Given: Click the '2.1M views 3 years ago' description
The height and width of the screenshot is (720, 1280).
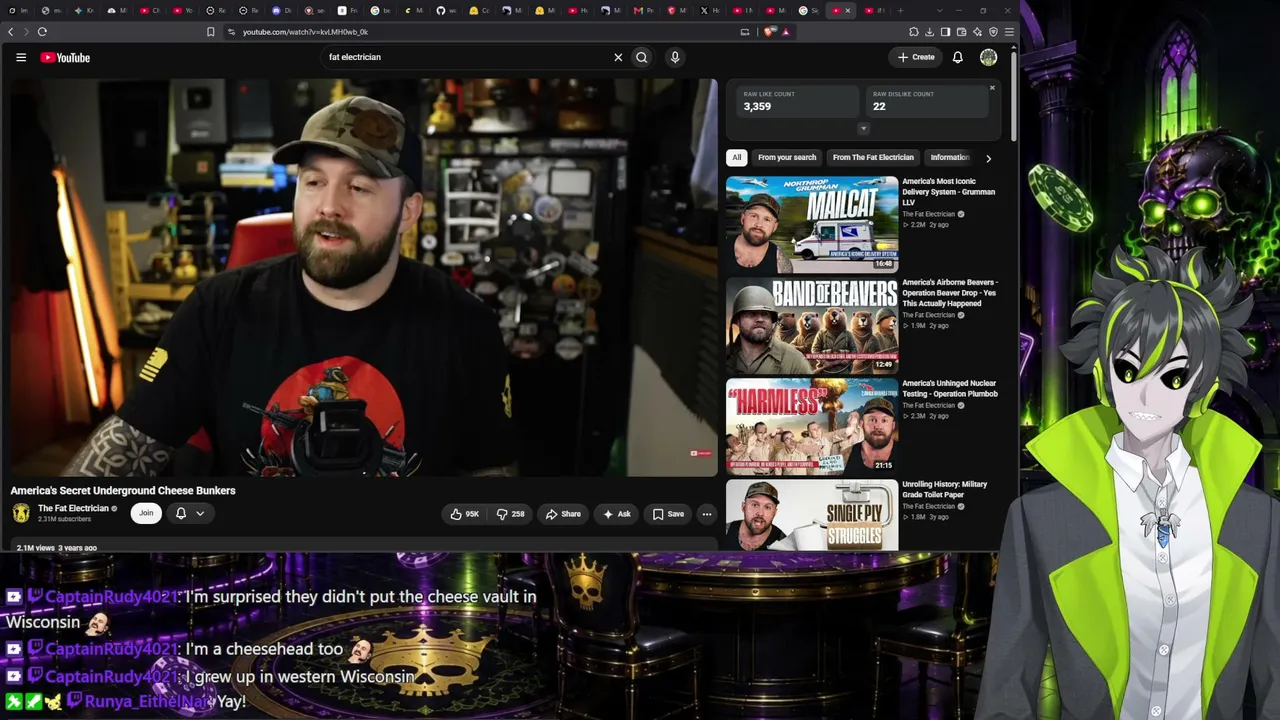Looking at the screenshot, I should click(x=57, y=548).
